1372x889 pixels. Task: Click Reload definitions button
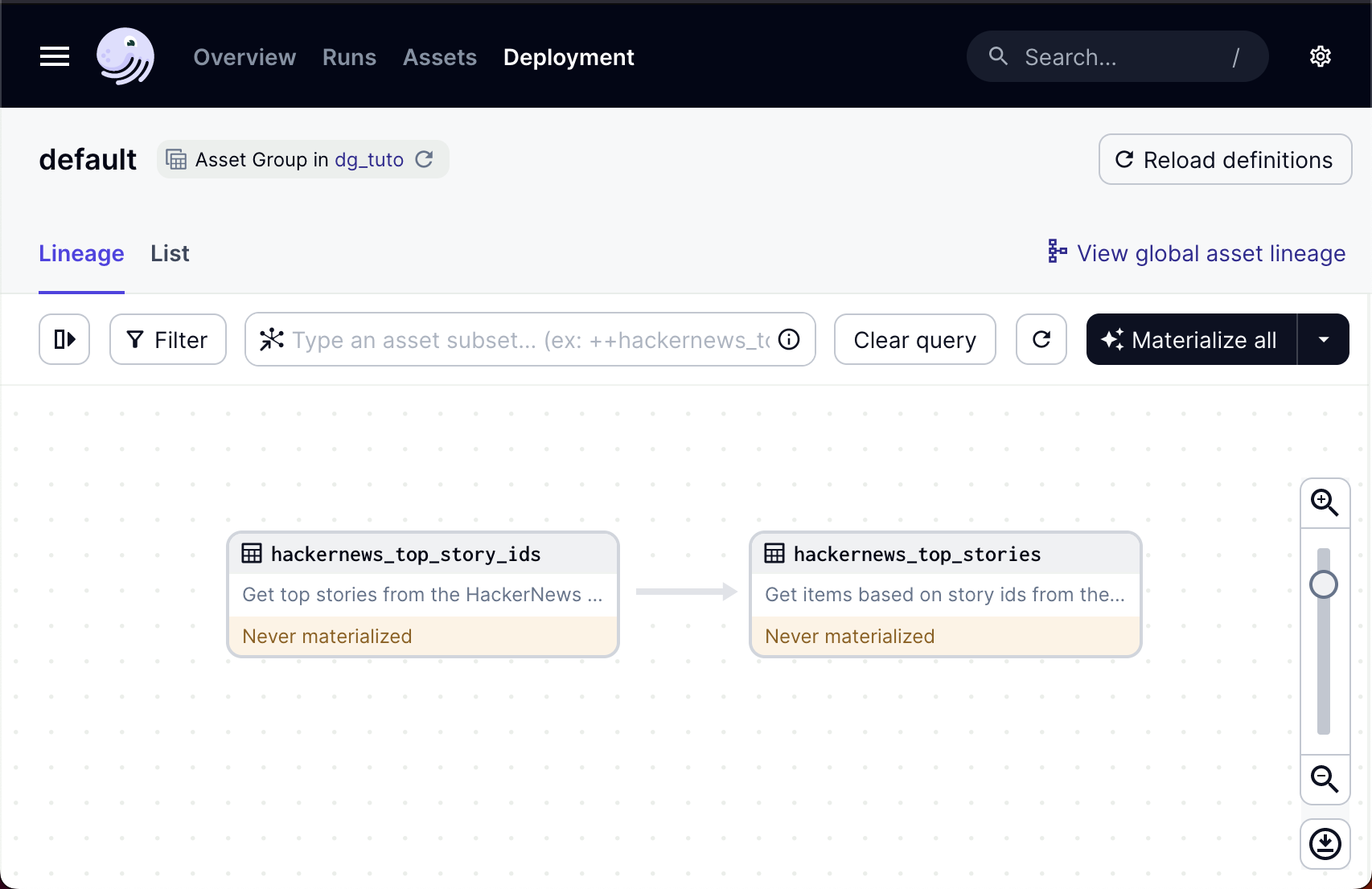[1224, 159]
